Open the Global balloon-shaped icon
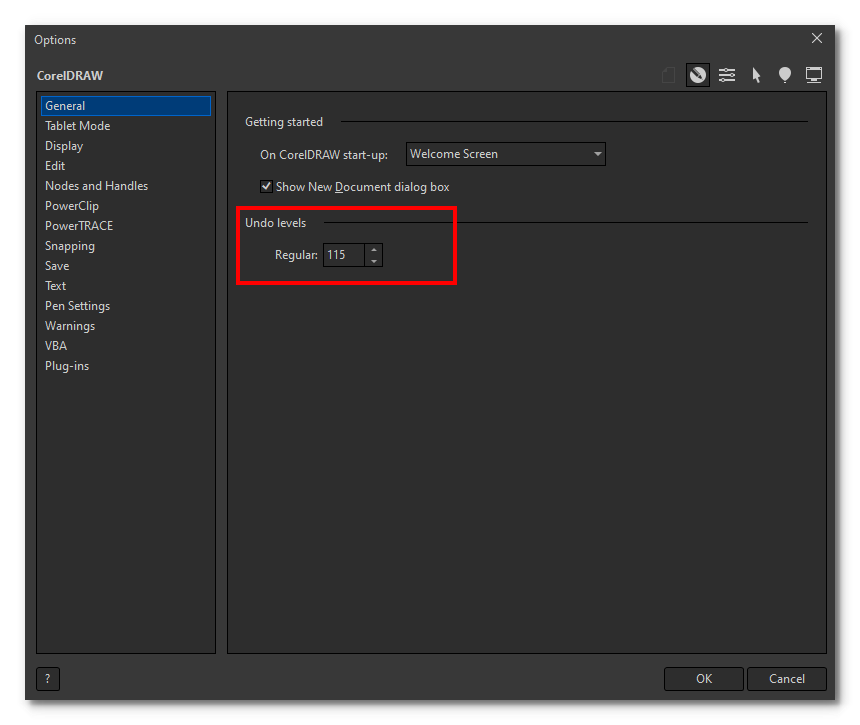The image size is (860, 725). click(x=785, y=75)
